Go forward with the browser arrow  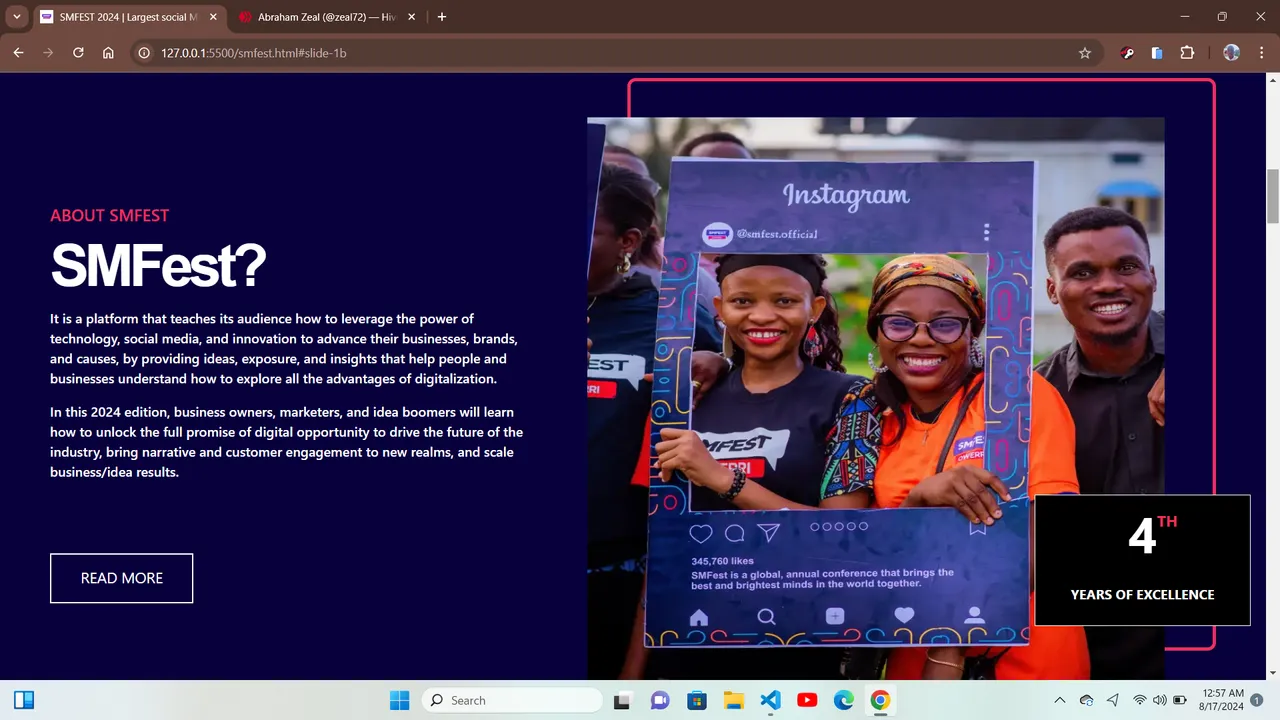(48, 53)
